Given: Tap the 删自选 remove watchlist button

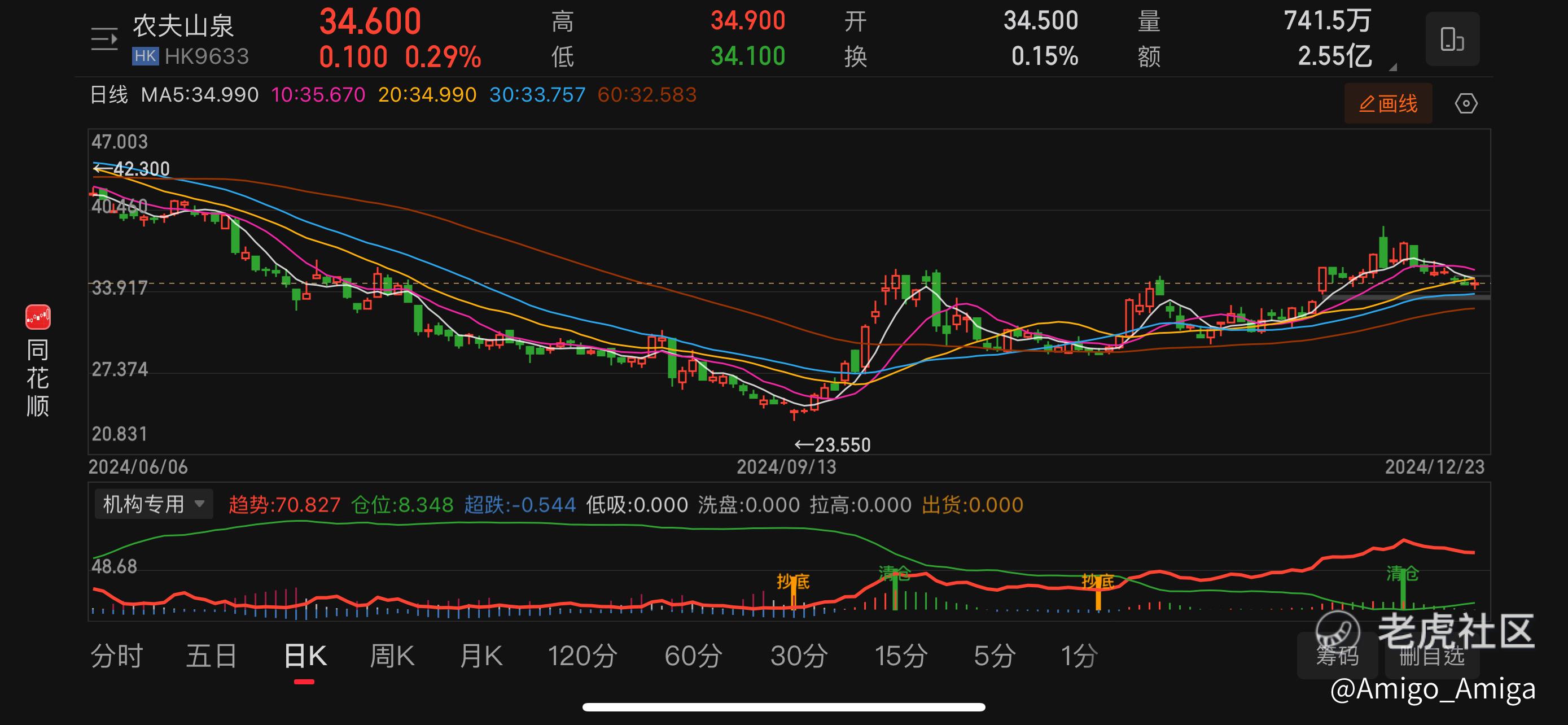Looking at the screenshot, I should tap(1431, 656).
